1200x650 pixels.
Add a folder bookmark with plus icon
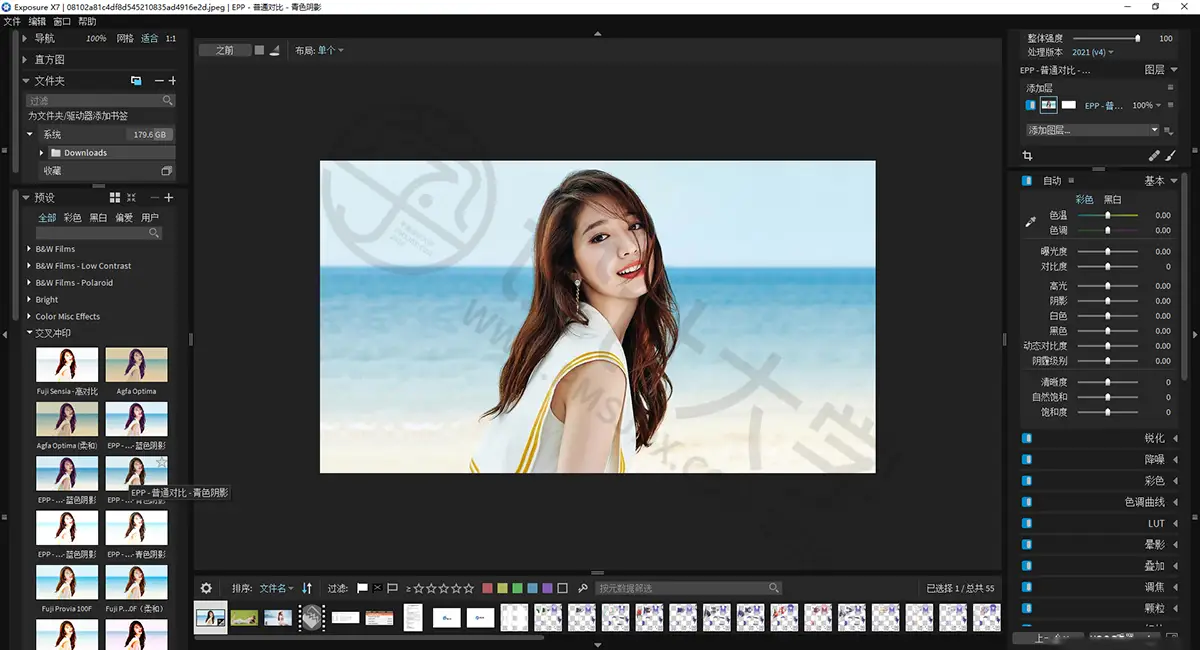[172, 80]
